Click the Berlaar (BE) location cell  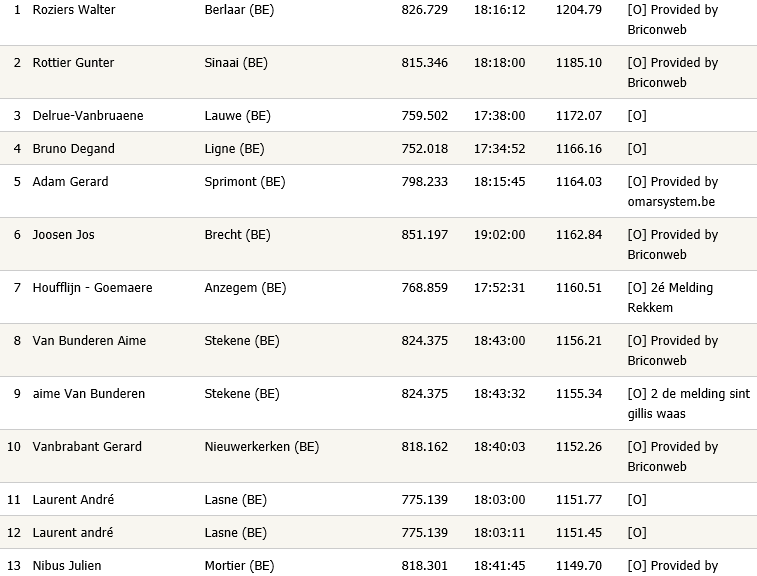coord(240,10)
